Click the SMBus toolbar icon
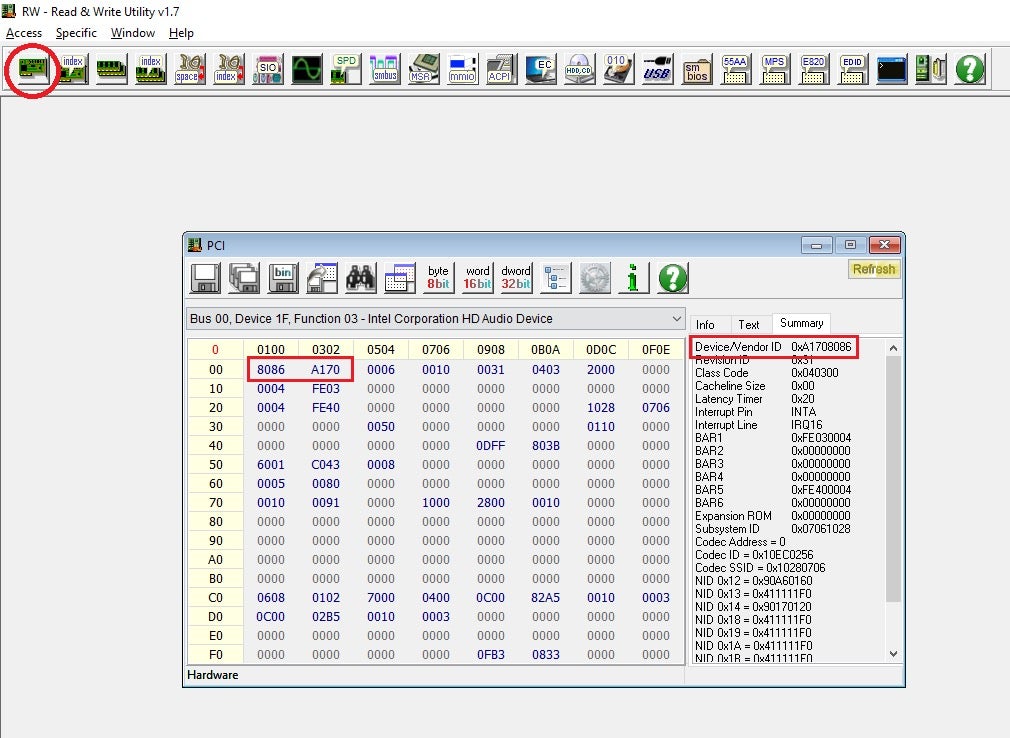Image resolution: width=1010 pixels, height=738 pixels. pos(385,69)
